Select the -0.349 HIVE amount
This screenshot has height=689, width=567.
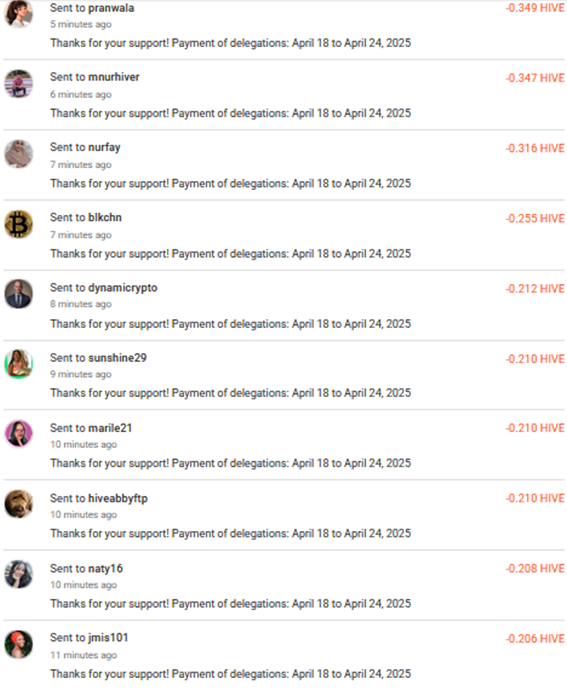point(535,8)
